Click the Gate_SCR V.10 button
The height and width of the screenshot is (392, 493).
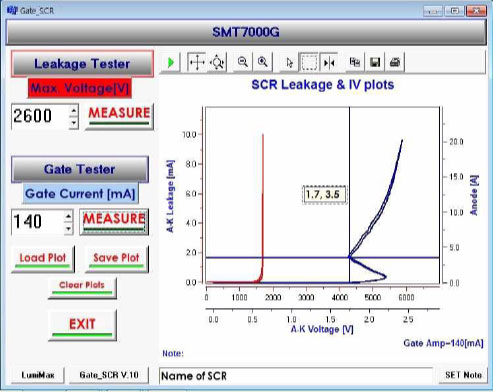click(x=109, y=375)
